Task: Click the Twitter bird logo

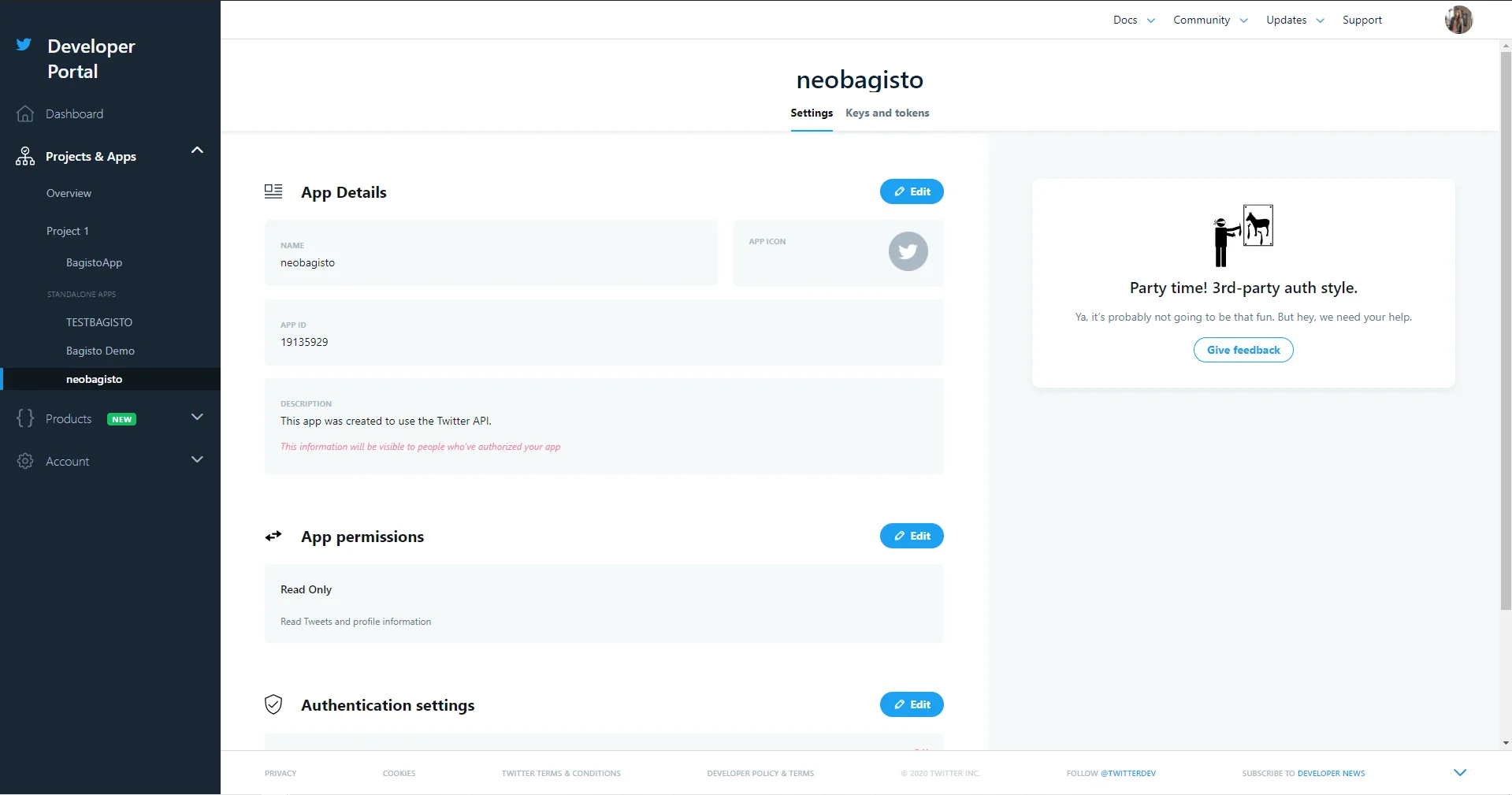Action: pos(24,45)
